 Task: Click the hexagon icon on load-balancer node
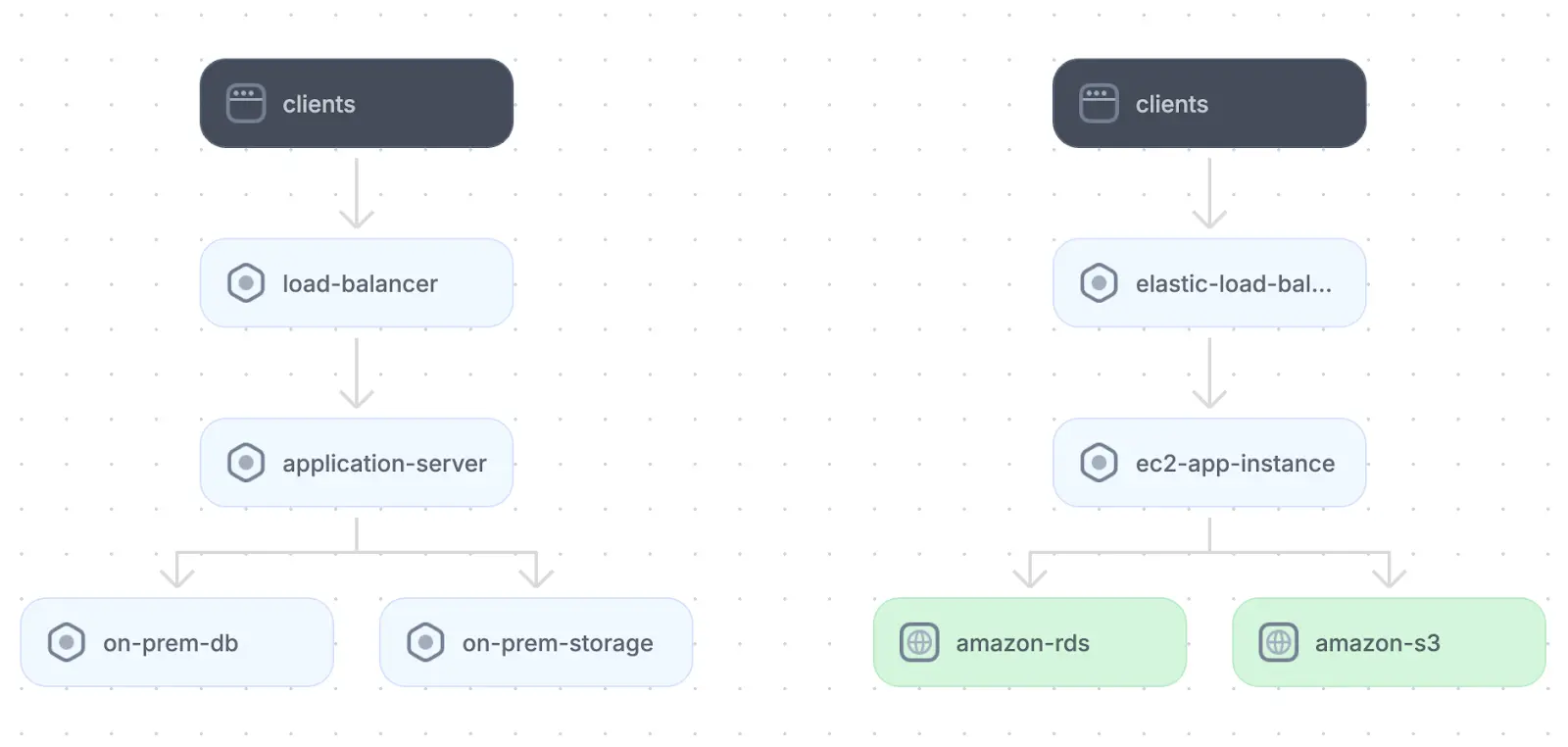pos(246,283)
